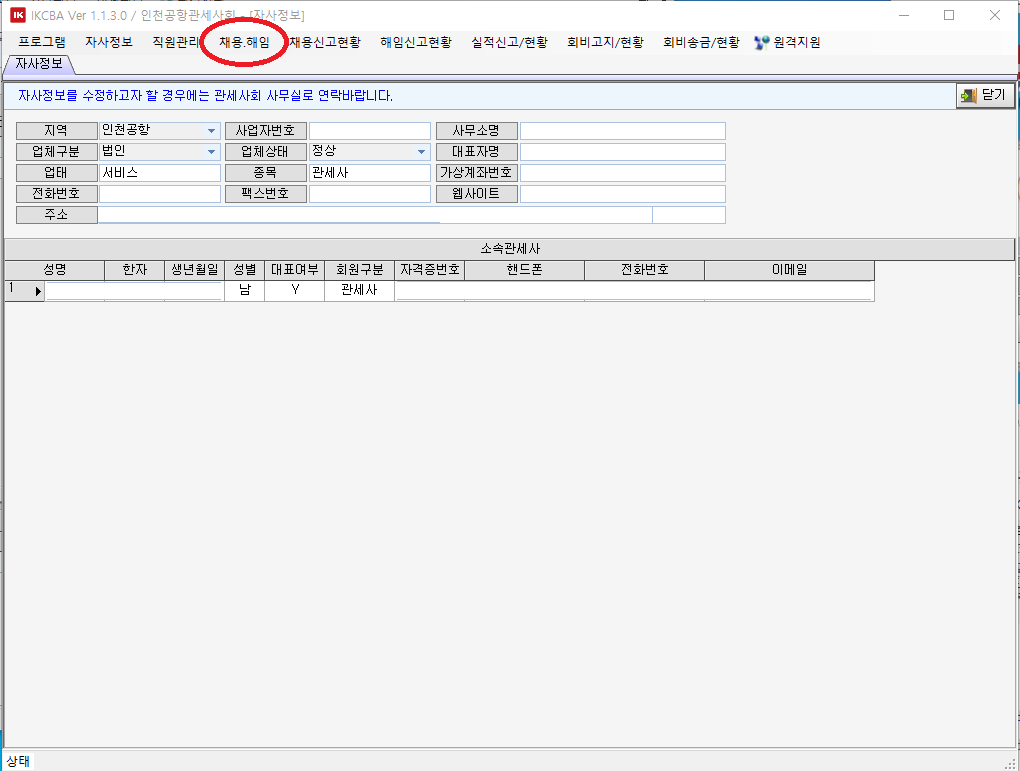The width and height of the screenshot is (1020, 771).
Task: Click the 사업자번호 input field
Action: click(x=369, y=131)
